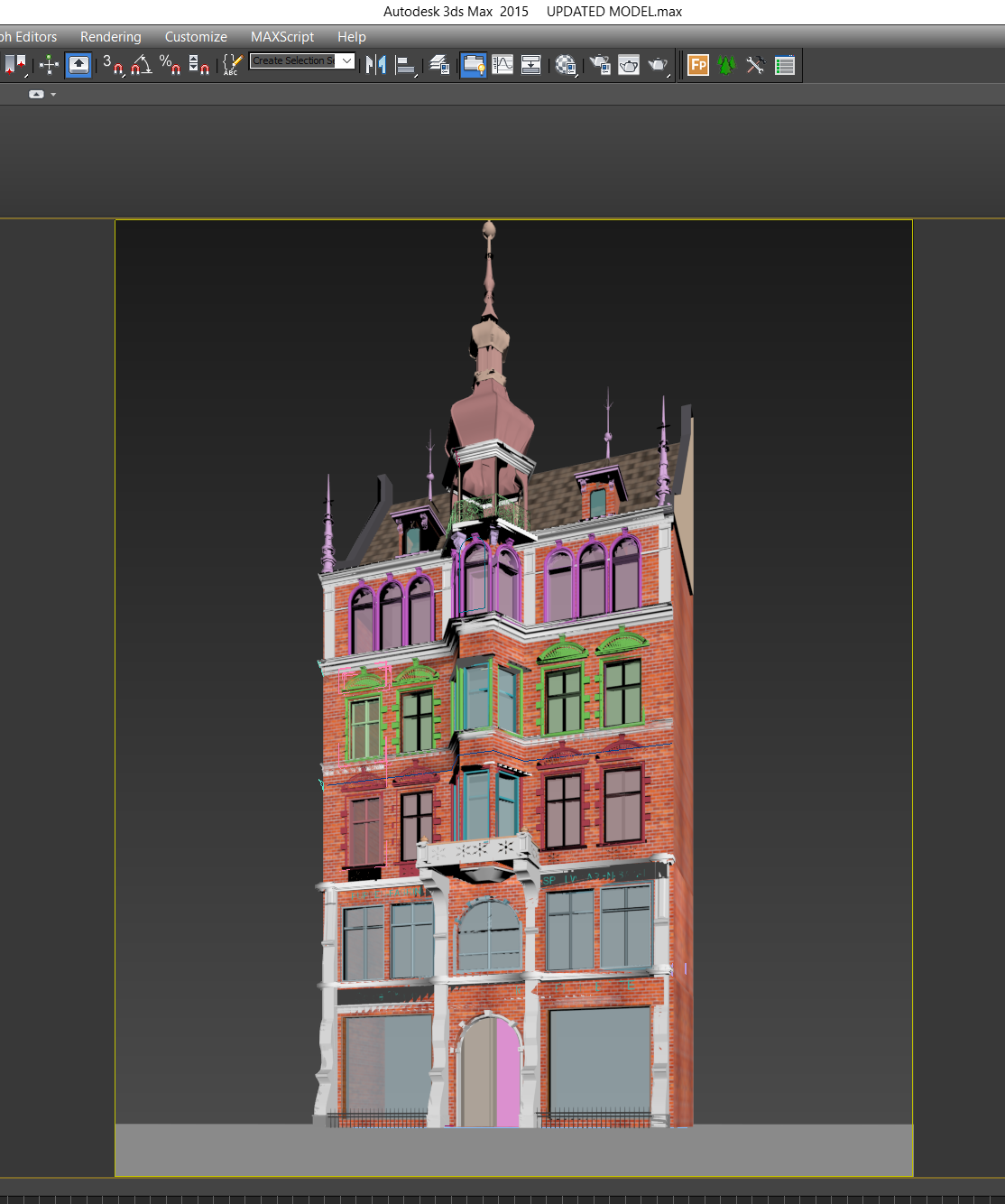The width and height of the screenshot is (1005, 1204).
Task: Open the Customize menu
Action: click(196, 37)
